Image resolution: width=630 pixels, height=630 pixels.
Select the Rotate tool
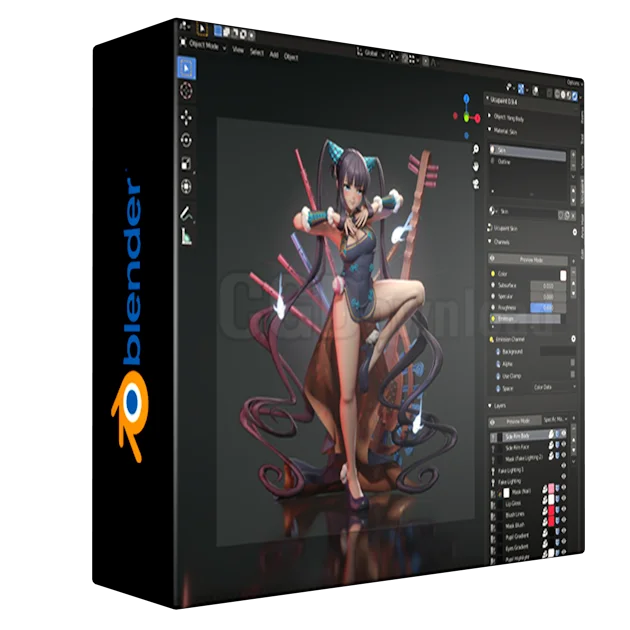[x=186, y=140]
